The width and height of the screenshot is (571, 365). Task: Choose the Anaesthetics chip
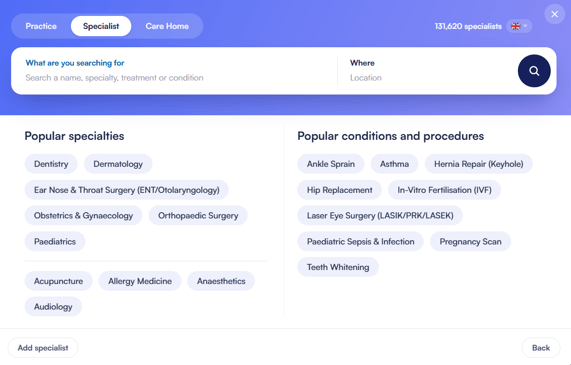click(x=221, y=281)
